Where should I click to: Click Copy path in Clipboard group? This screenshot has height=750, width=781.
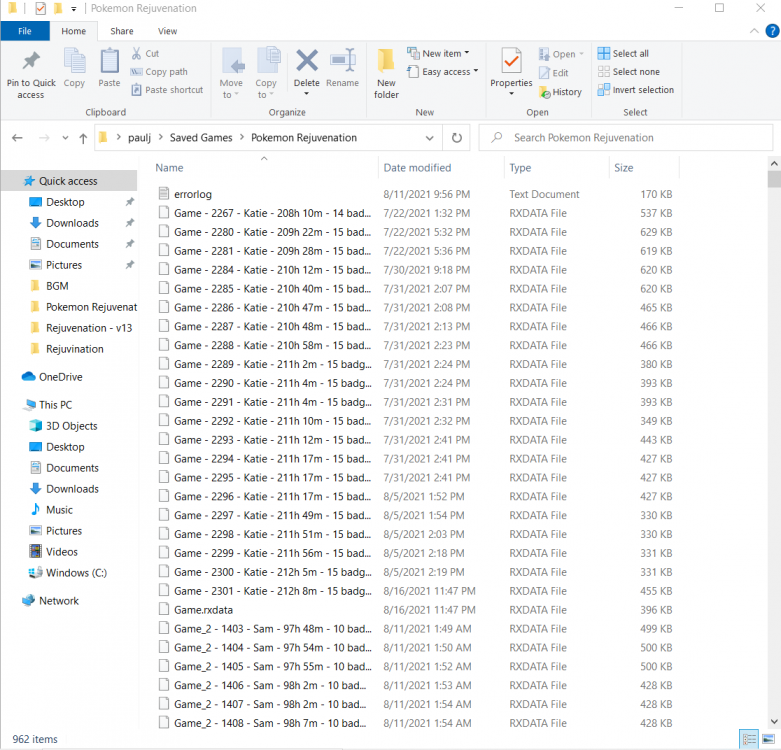pyautogui.click(x=159, y=72)
